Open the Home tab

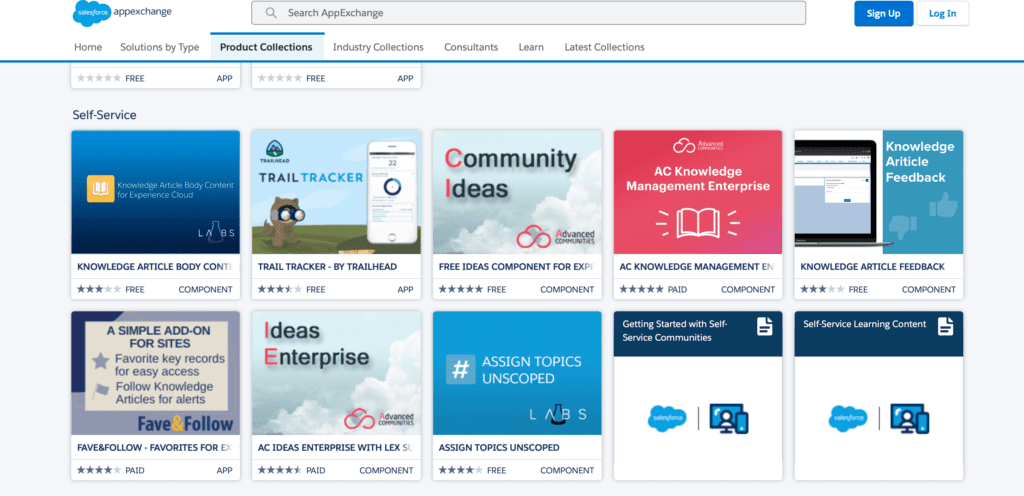(88, 47)
